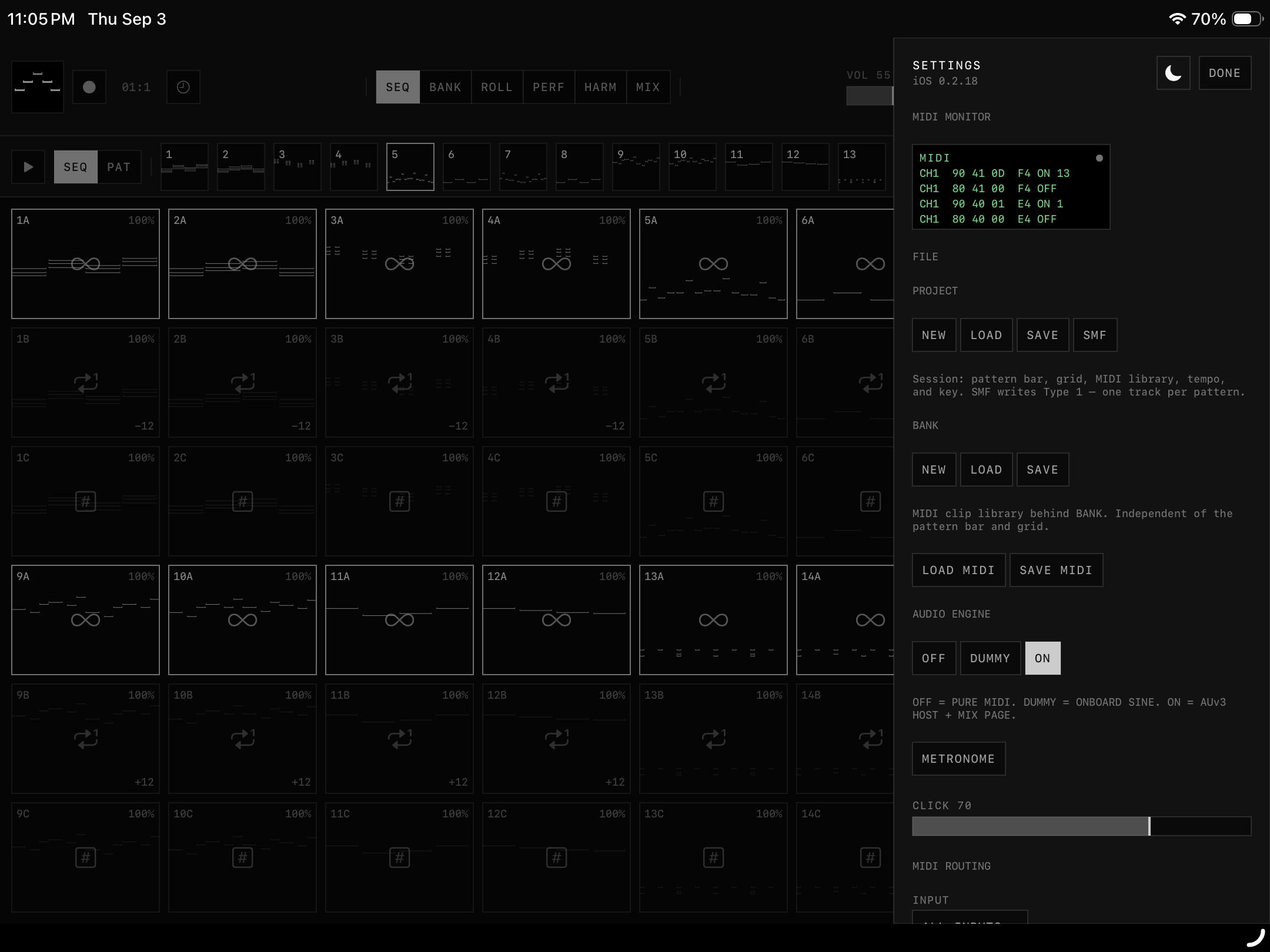Select pattern 1 in pattern bar
The height and width of the screenshot is (952, 1270).
point(185,167)
